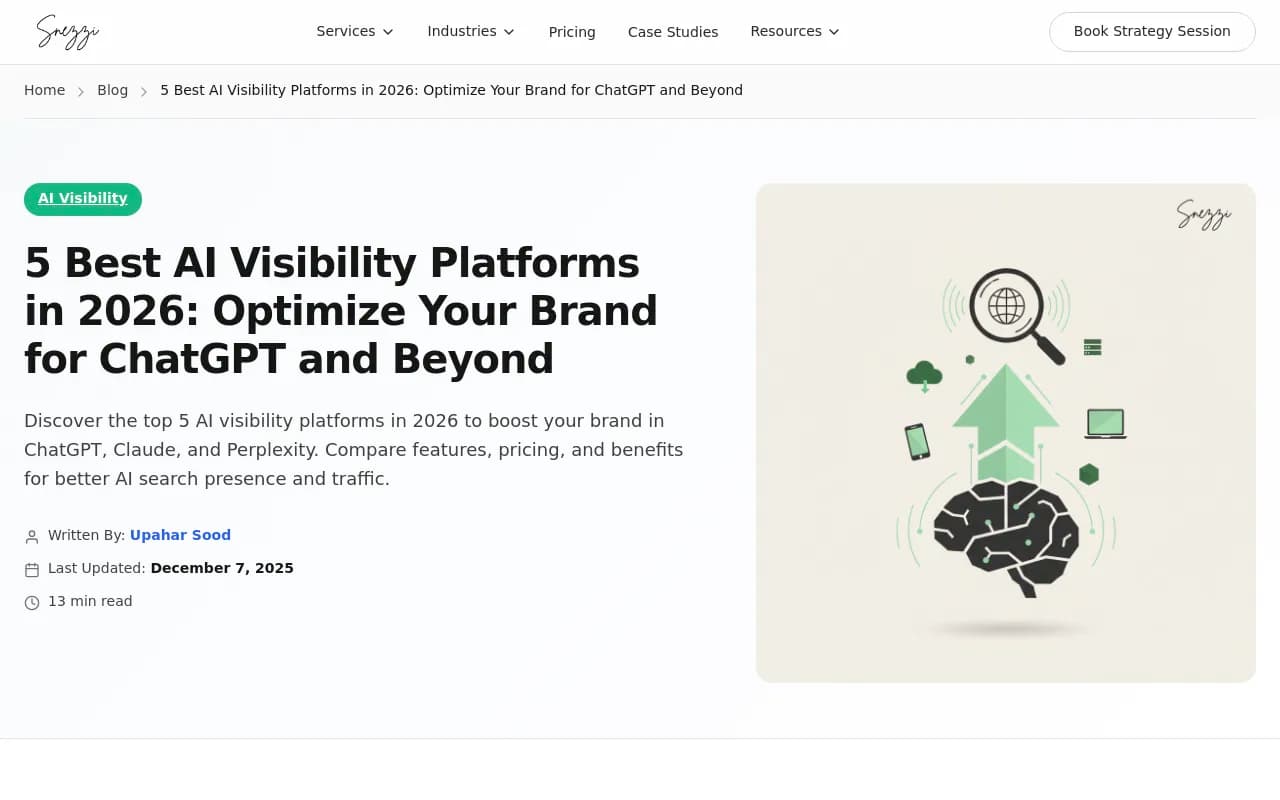Click the cloud upload icon in the illustration
This screenshot has height=800, width=1280.
click(925, 374)
